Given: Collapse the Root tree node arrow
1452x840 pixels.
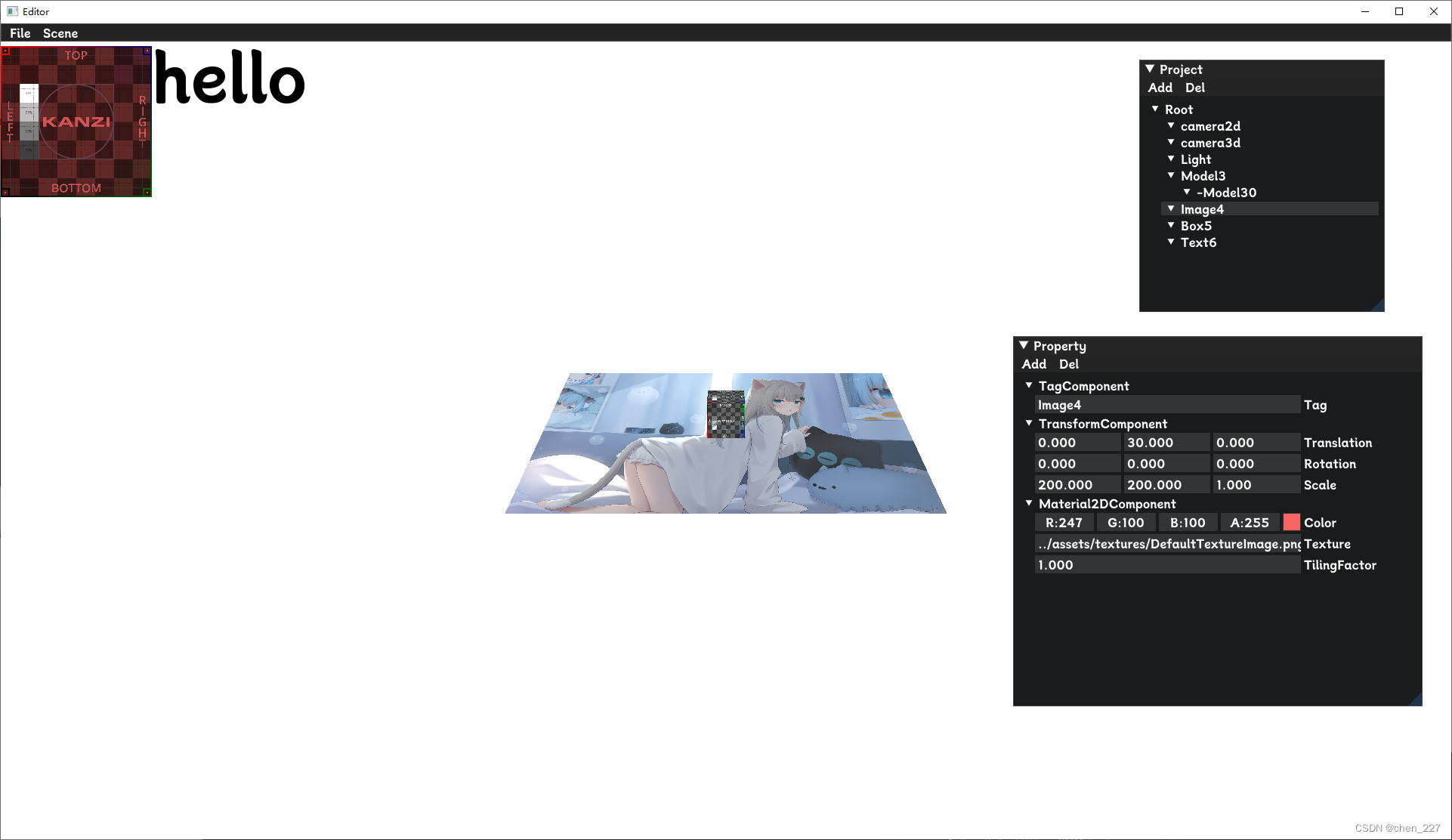Looking at the screenshot, I should click(x=1155, y=109).
